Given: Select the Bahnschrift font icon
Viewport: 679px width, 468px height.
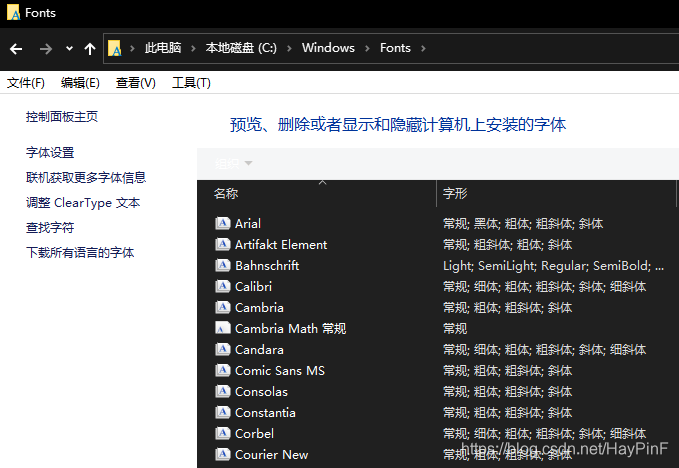Looking at the screenshot, I should (223, 265).
